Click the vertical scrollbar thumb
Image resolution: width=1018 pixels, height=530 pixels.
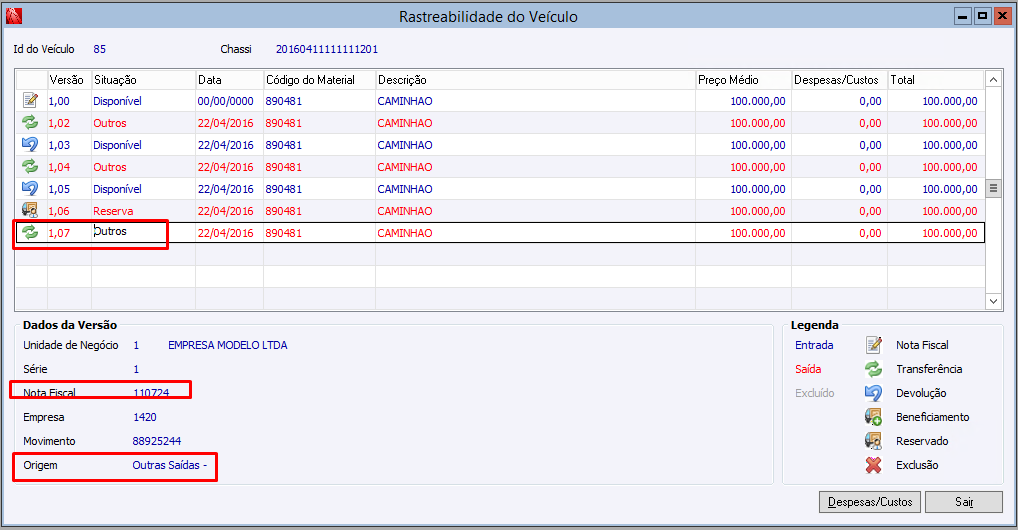pyautogui.click(x=993, y=188)
